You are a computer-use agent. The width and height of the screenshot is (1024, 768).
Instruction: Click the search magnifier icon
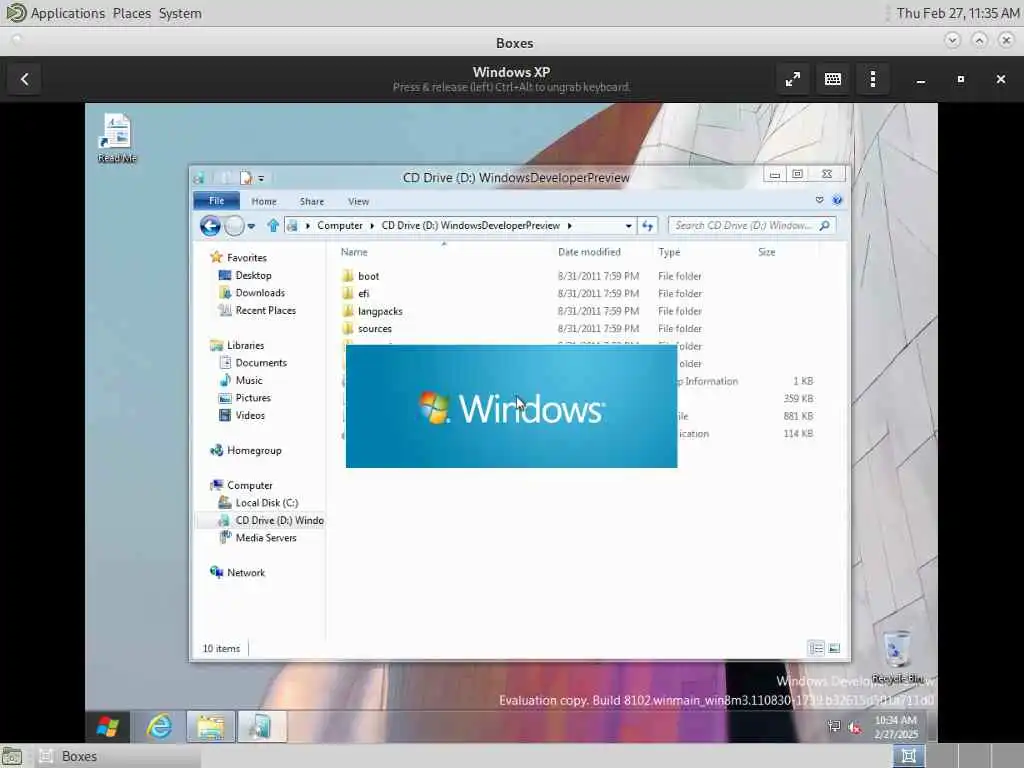click(x=825, y=225)
